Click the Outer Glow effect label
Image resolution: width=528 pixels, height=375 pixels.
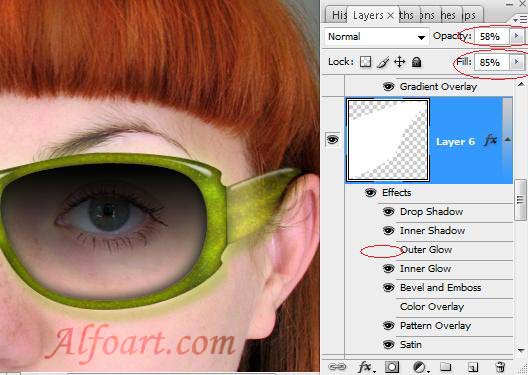pyautogui.click(x=426, y=250)
